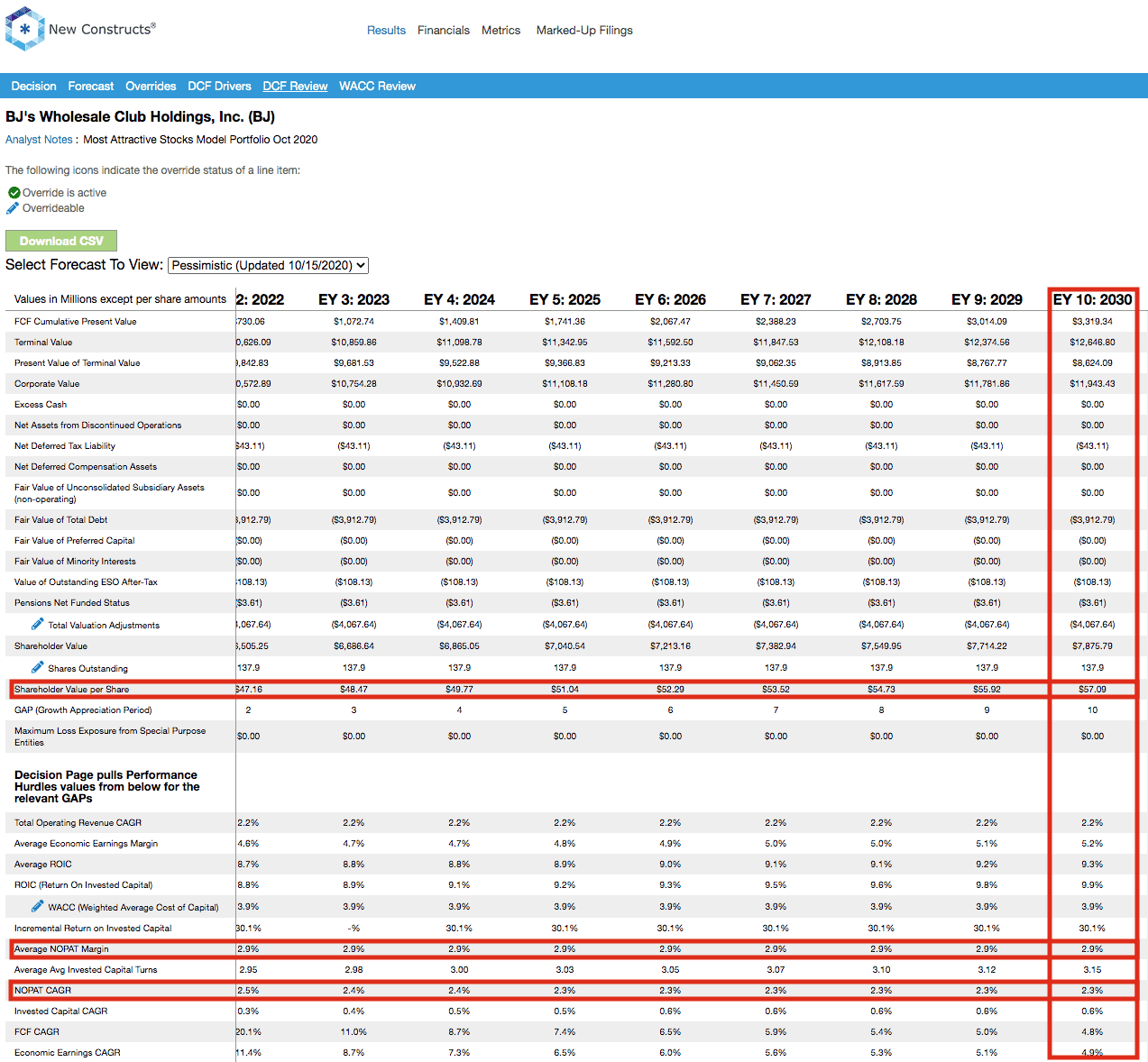1148x1062 pixels.
Task: Click the 'Pensions Net Funded Status' row label
Action: tap(72, 602)
